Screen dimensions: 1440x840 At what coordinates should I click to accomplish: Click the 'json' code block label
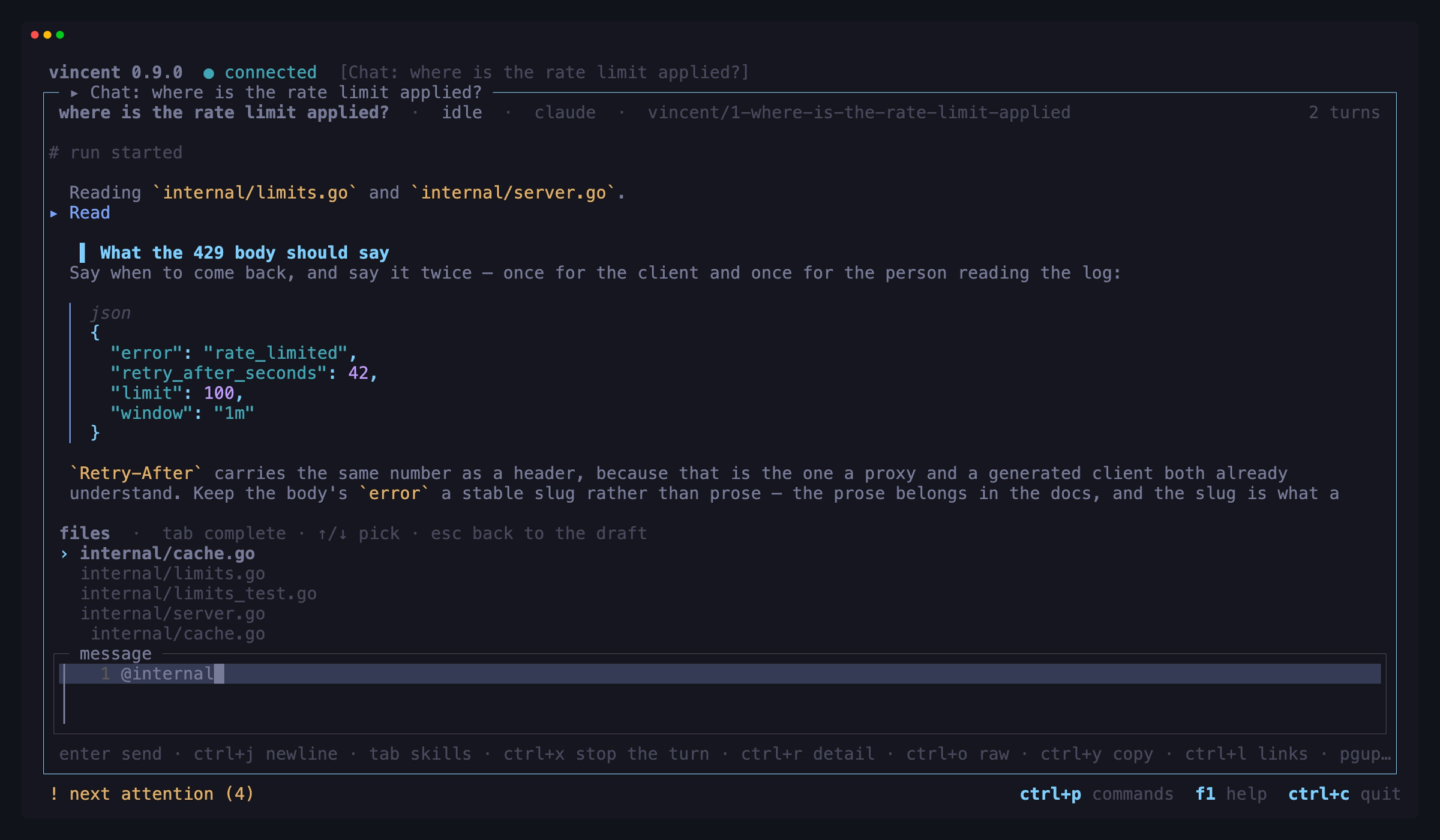tap(110, 313)
